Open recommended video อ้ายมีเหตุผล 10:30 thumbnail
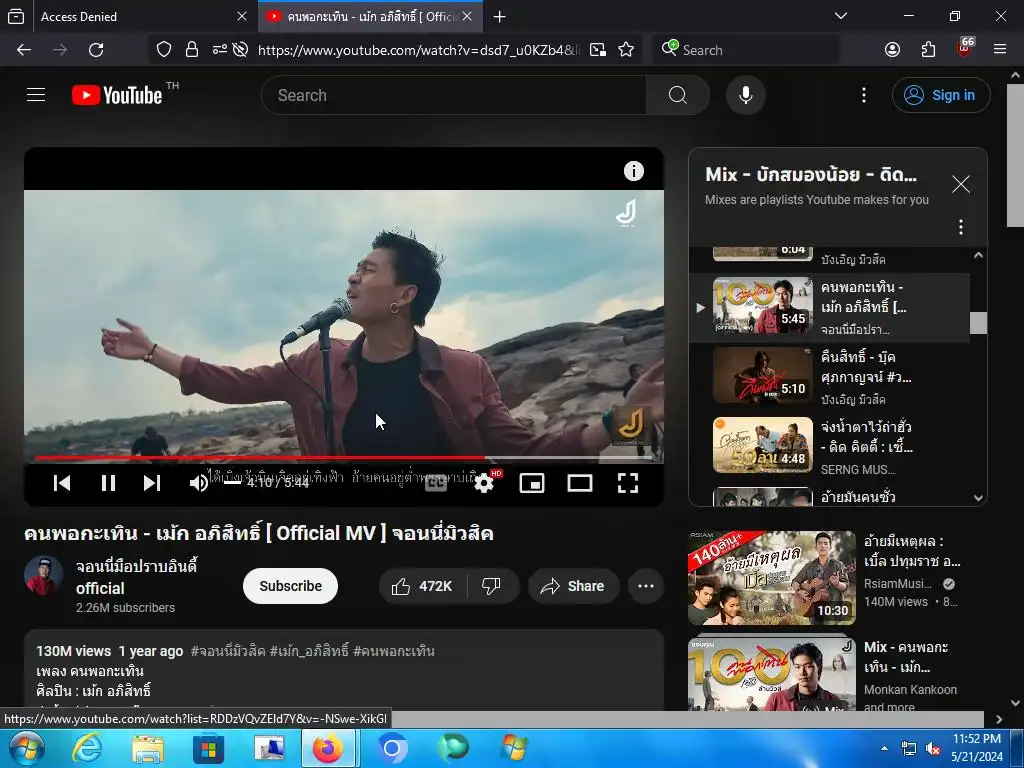Screen dimensions: 1024x768 pos(772,578)
